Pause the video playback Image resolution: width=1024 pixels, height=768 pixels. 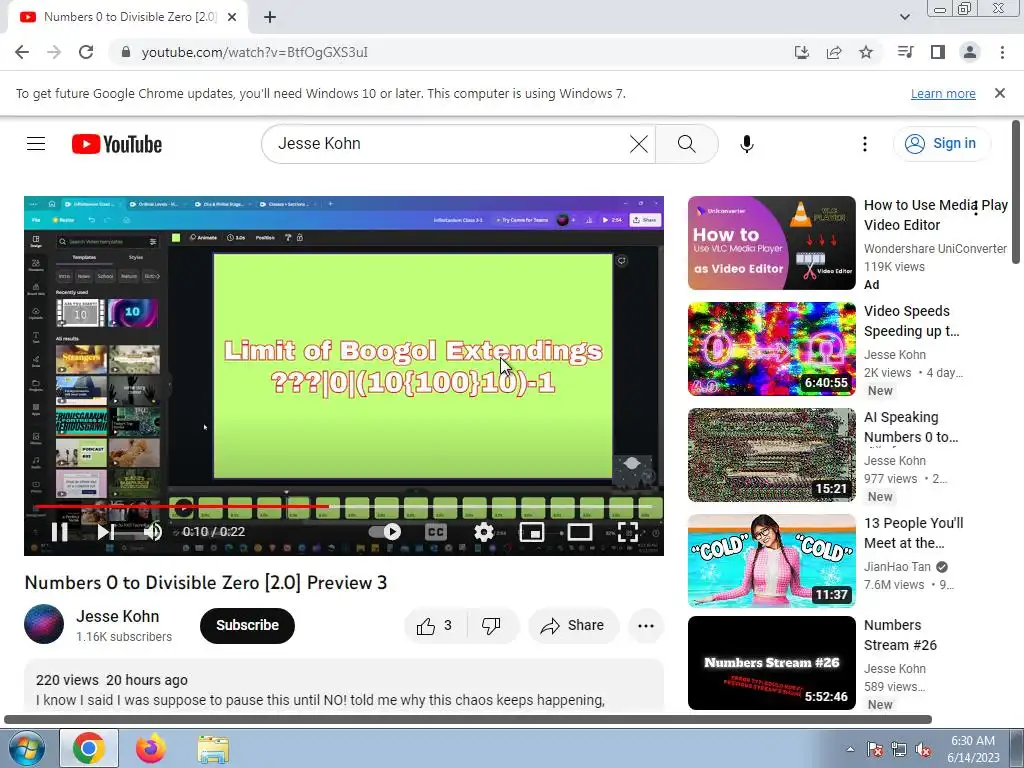[59, 532]
